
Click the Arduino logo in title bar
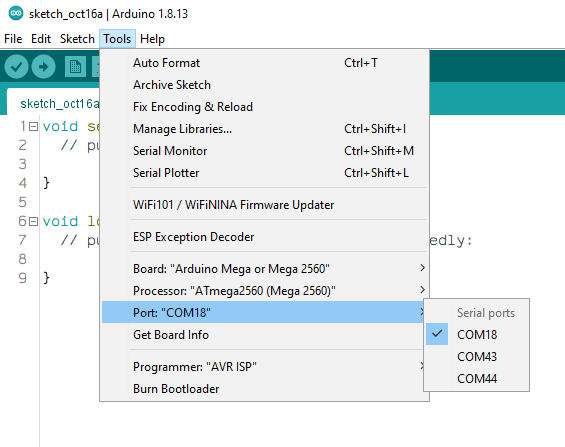pos(16,13)
